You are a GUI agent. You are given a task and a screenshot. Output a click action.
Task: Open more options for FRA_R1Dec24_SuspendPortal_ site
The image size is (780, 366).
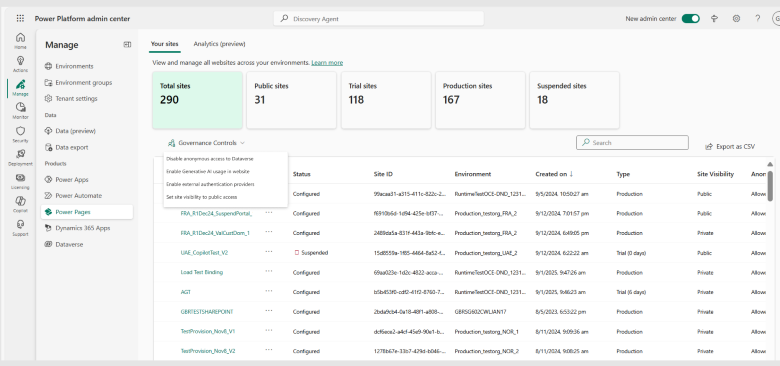click(269, 212)
